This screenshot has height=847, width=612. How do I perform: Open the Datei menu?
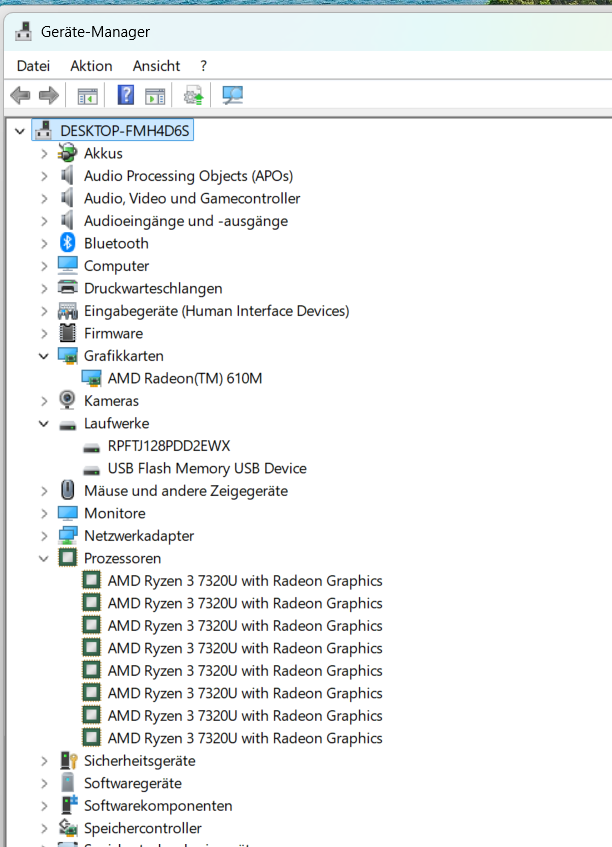pyautogui.click(x=33, y=66)
